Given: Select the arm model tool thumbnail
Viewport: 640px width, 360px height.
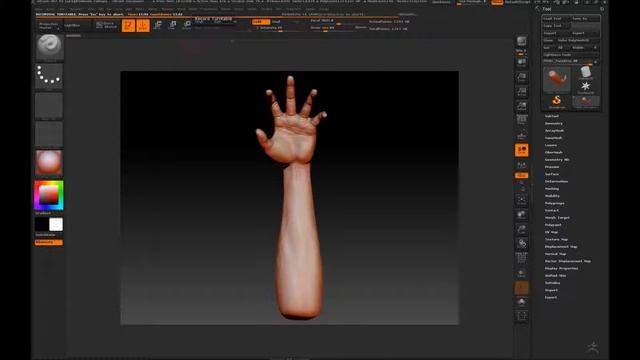Looking at the screenshot, I should click(x=557, y=79).
